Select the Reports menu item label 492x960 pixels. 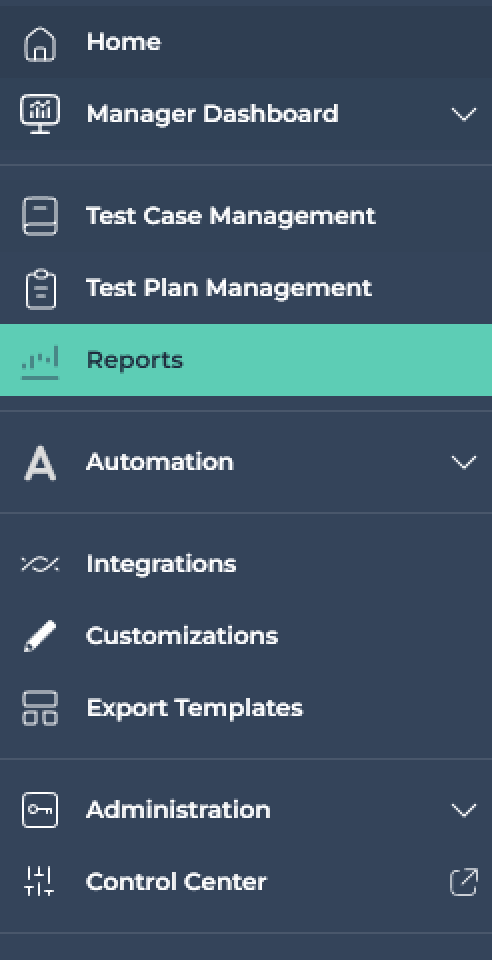[x=135, y=360]
